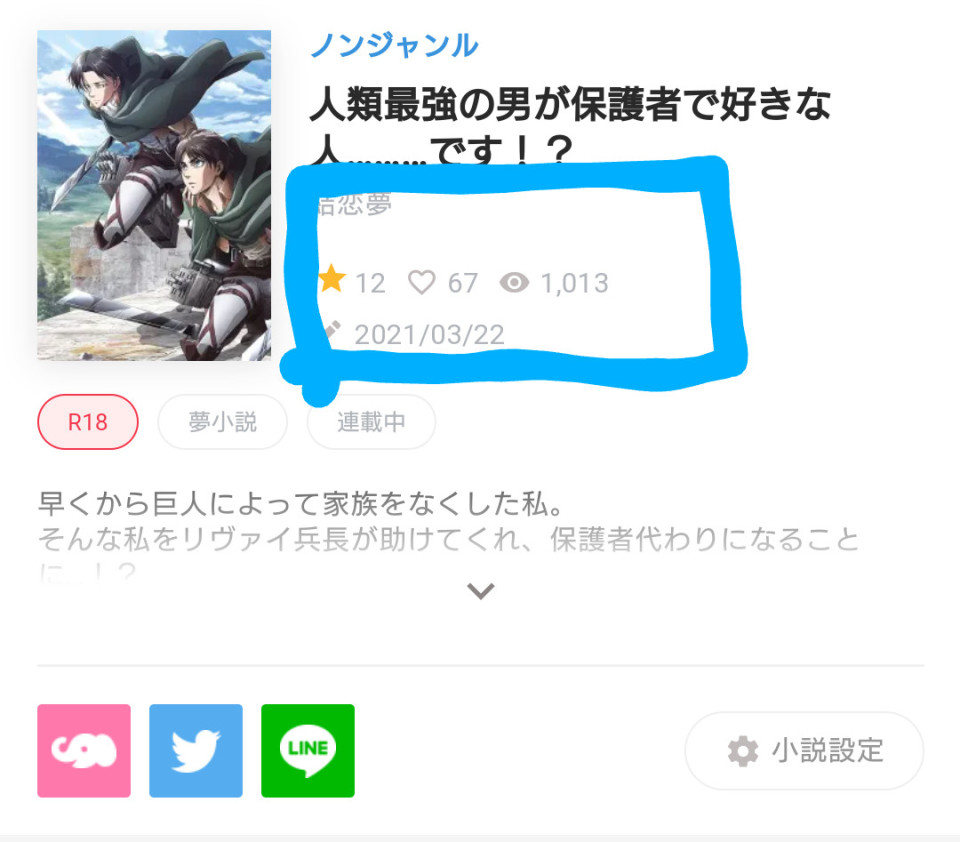
Task: Share the novel via LINE
Action: click(x=308, y=751)
